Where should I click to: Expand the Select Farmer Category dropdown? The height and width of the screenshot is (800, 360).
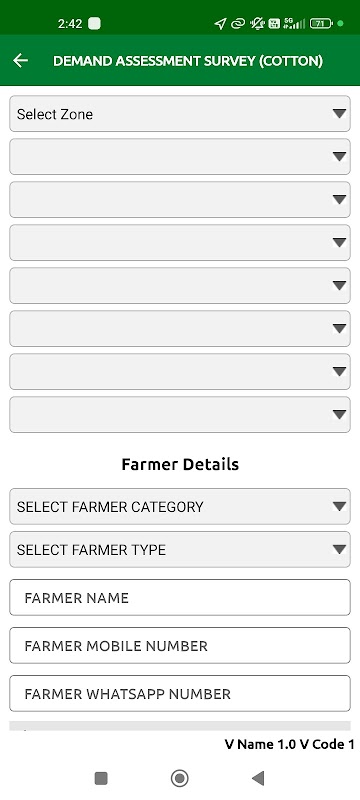point(180,507)
